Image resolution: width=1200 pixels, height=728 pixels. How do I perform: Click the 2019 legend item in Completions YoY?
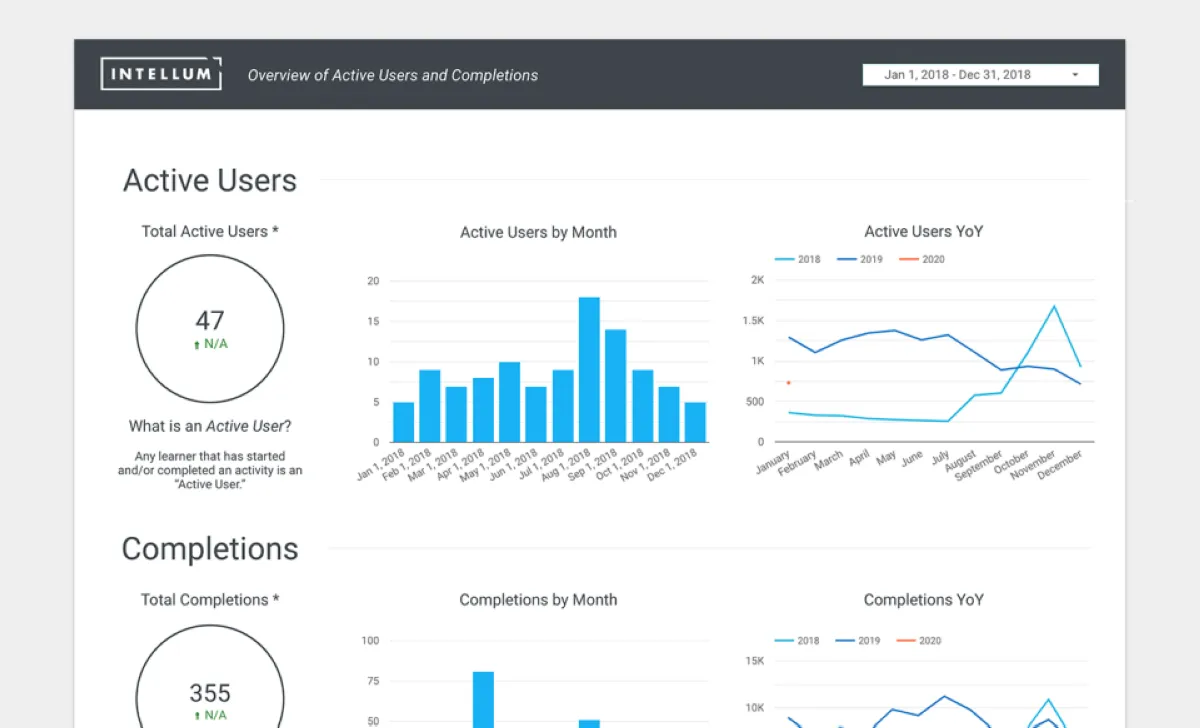[x=857, y=640]
